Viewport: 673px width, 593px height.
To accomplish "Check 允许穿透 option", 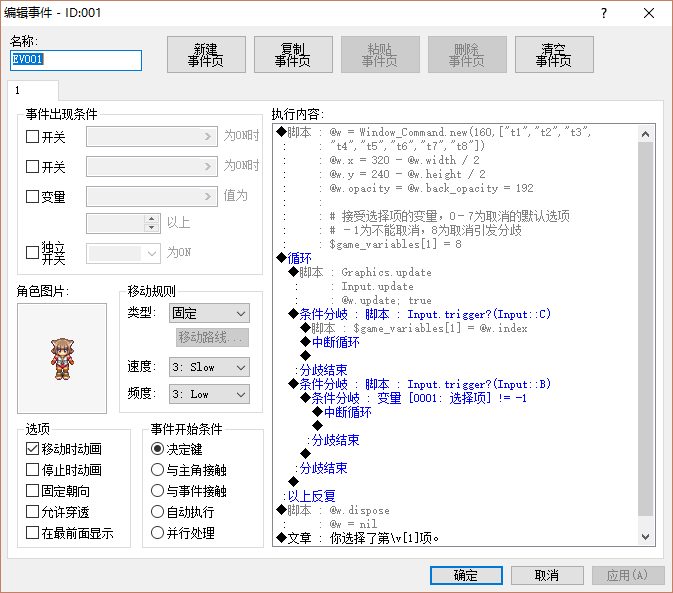I will (33, 512).
